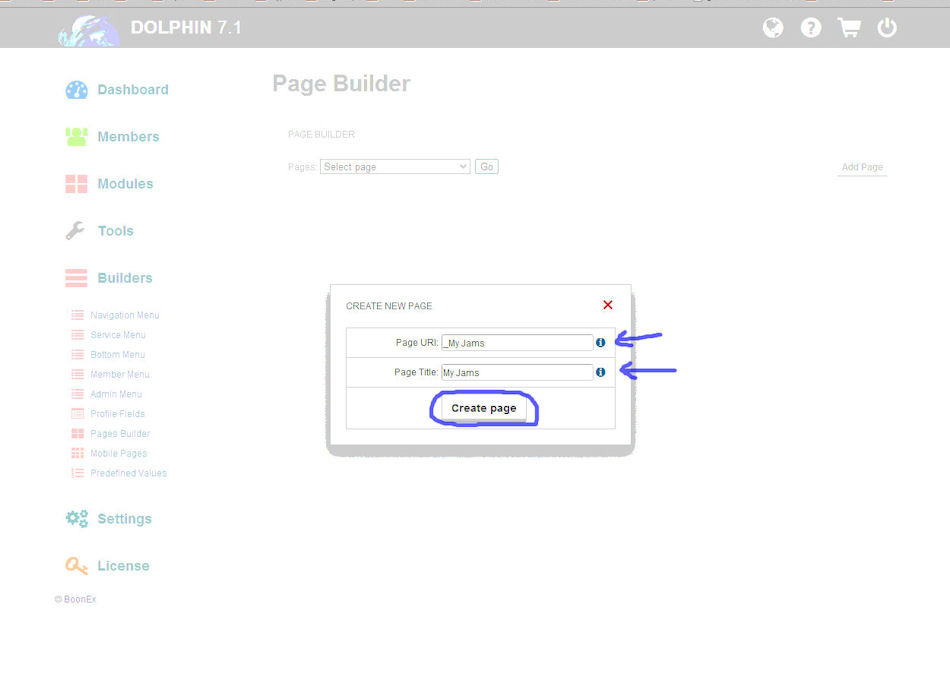The width and height of the screenshot is (950, 690).
Task: Open Profile Fields builder link
Action: [118, 414]
